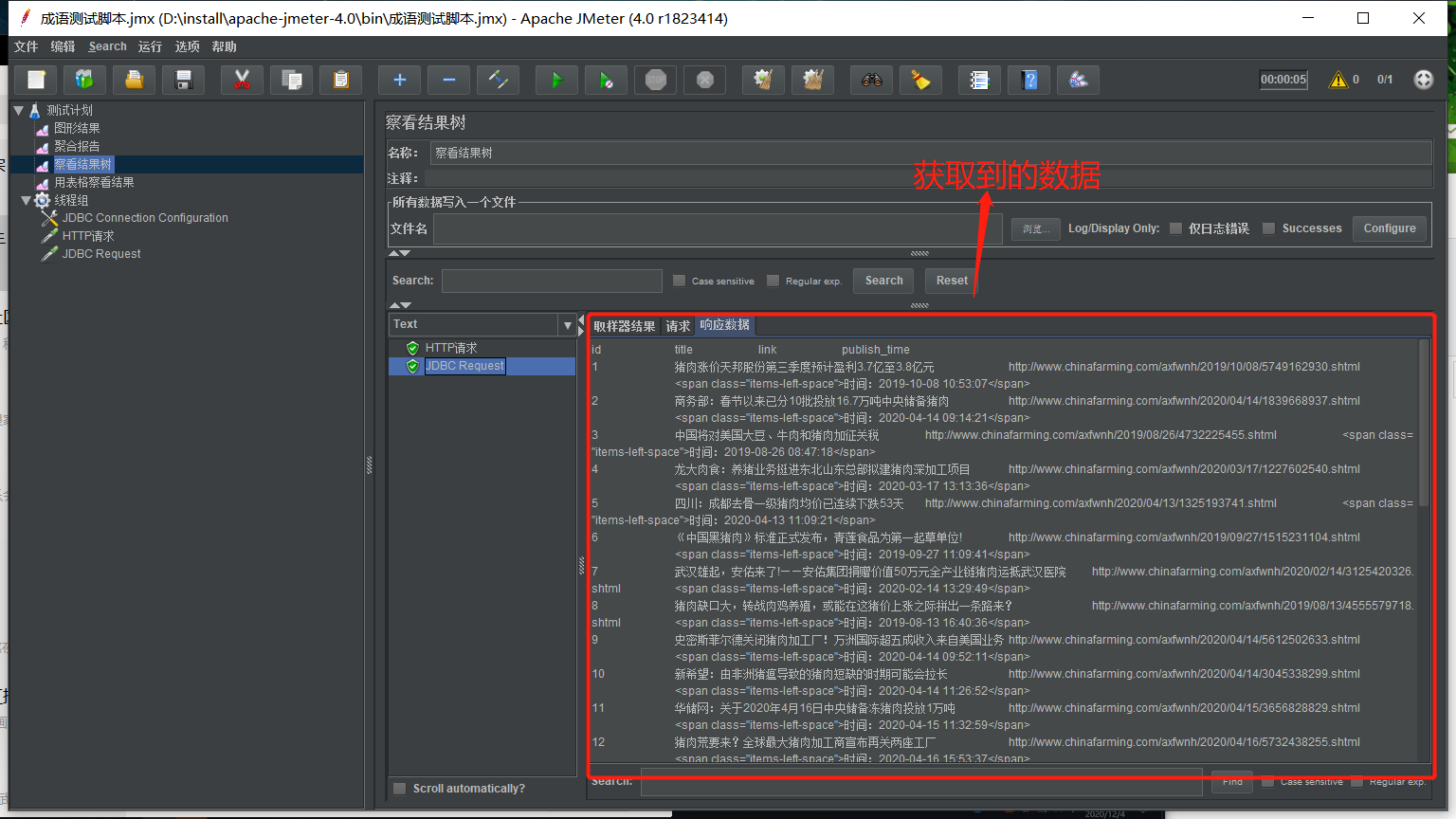
Task: Click the Cut scissors icon
Action: (243, 80)
